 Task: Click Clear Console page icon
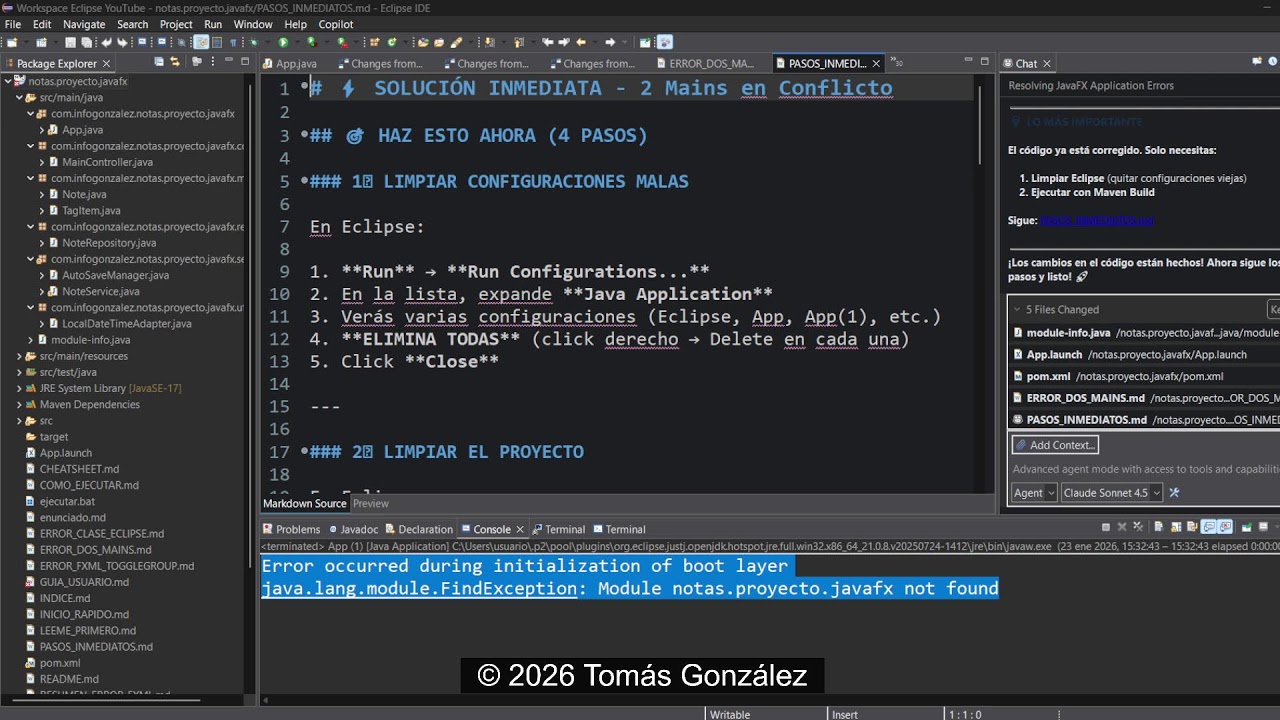[x=1159, y=527]
